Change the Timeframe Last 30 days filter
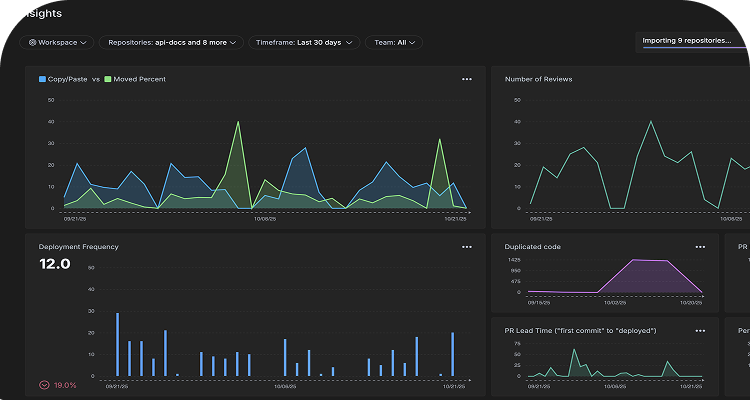 click(304, 43)
